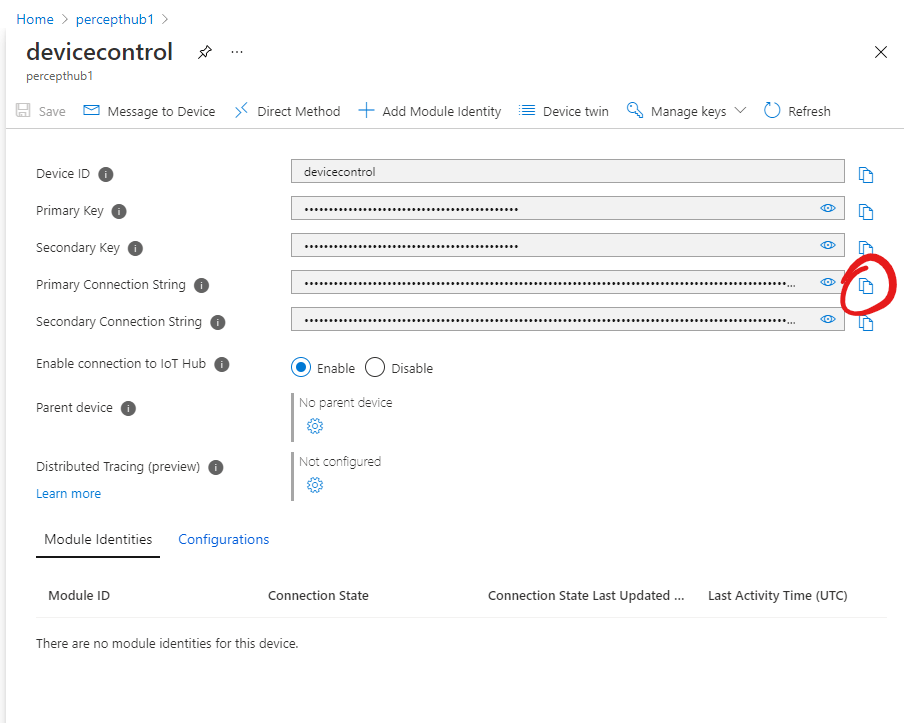
Task: Show the Primary Key value
Action: [828, 208]
